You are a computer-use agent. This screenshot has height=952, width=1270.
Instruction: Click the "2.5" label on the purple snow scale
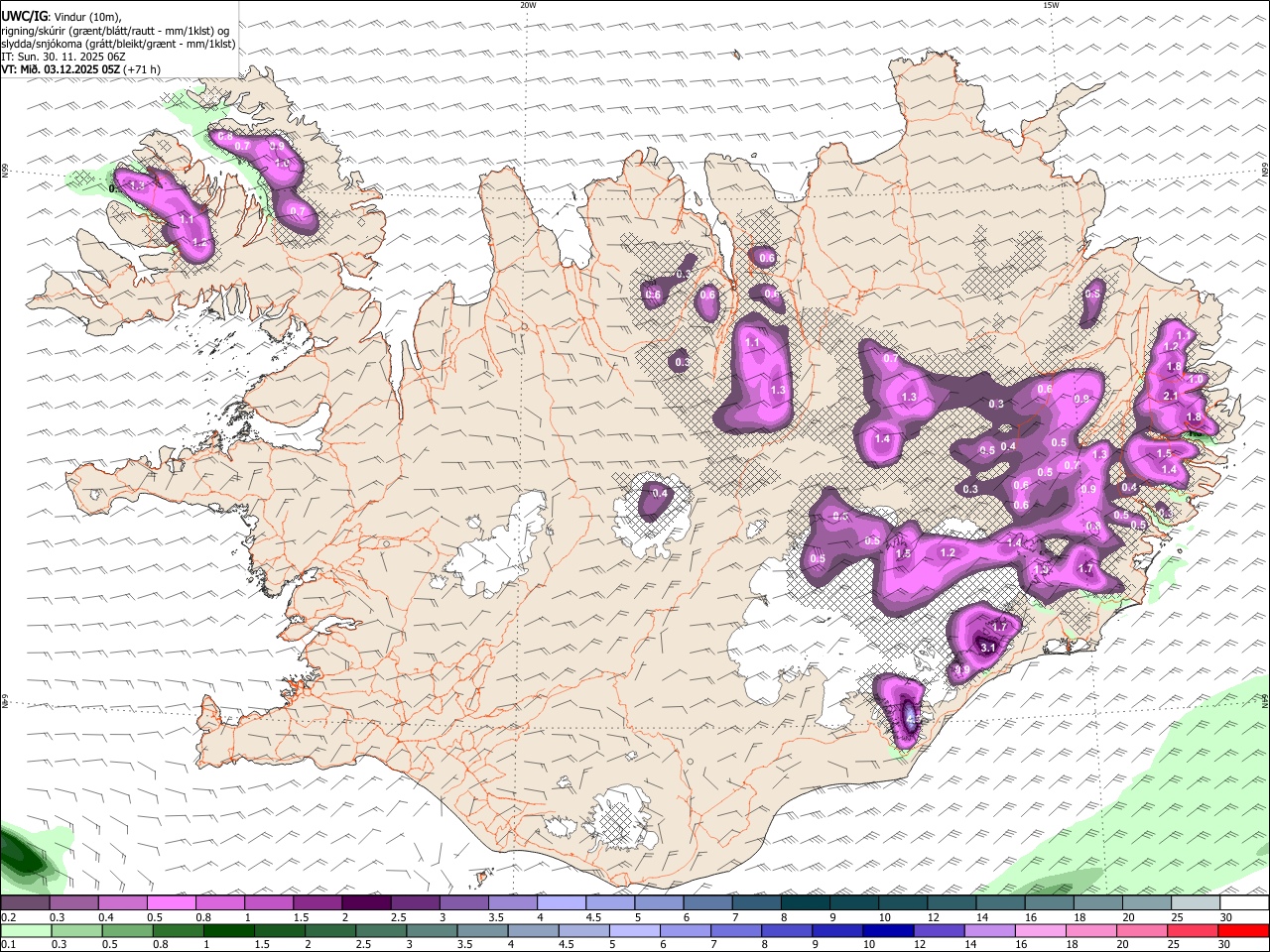tap(398, 917)
